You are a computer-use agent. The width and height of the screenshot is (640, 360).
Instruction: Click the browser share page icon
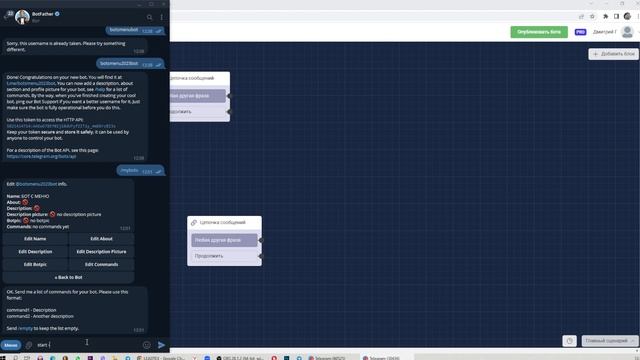point(581,16)
